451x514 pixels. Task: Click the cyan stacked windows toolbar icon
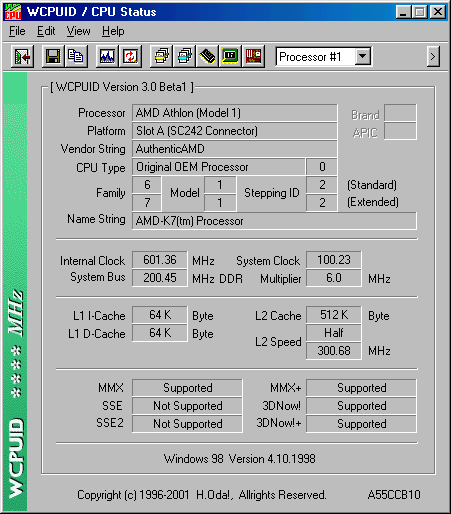(184, 56)
